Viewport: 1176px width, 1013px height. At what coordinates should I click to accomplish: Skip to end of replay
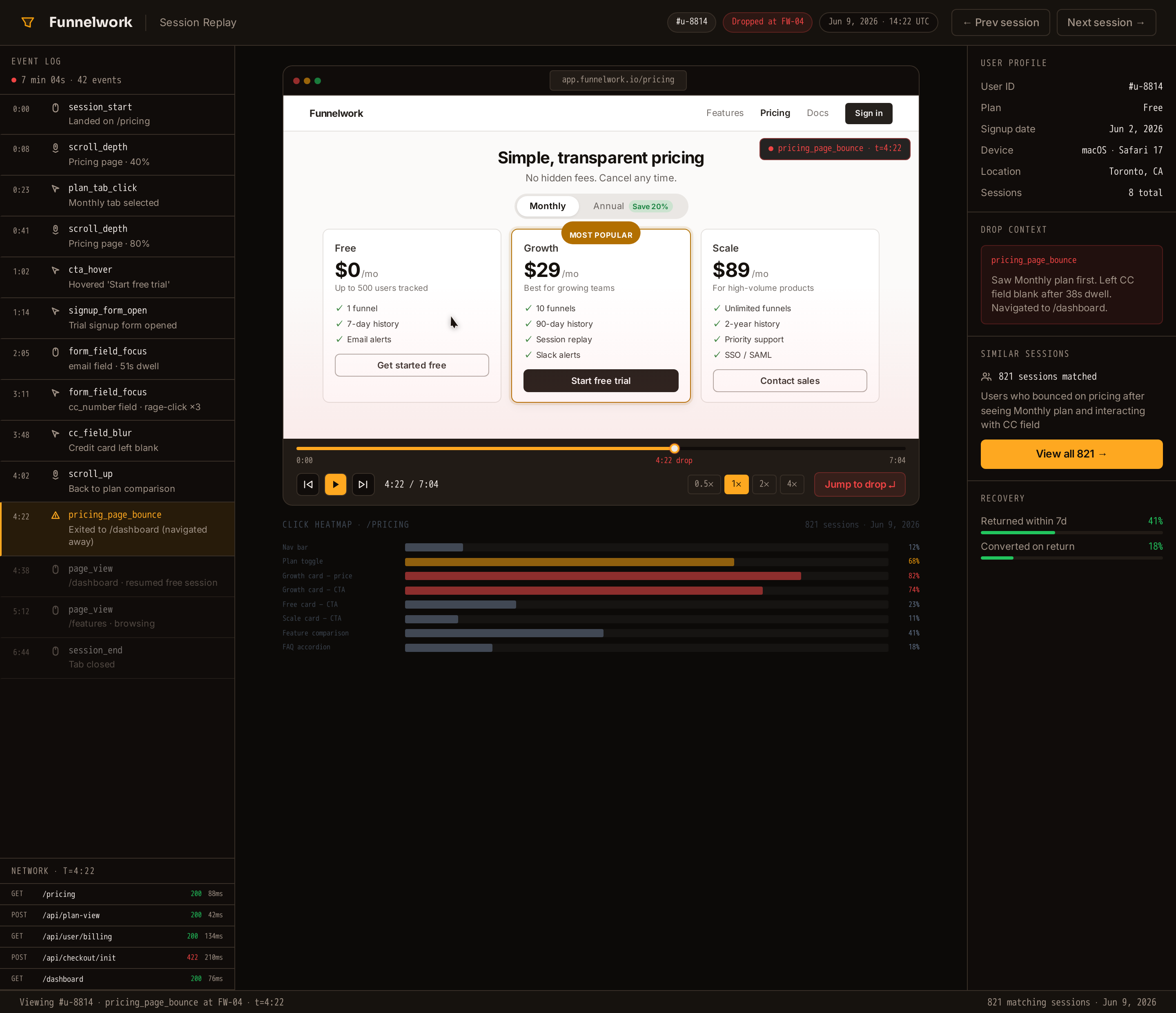tap(363, 484)
